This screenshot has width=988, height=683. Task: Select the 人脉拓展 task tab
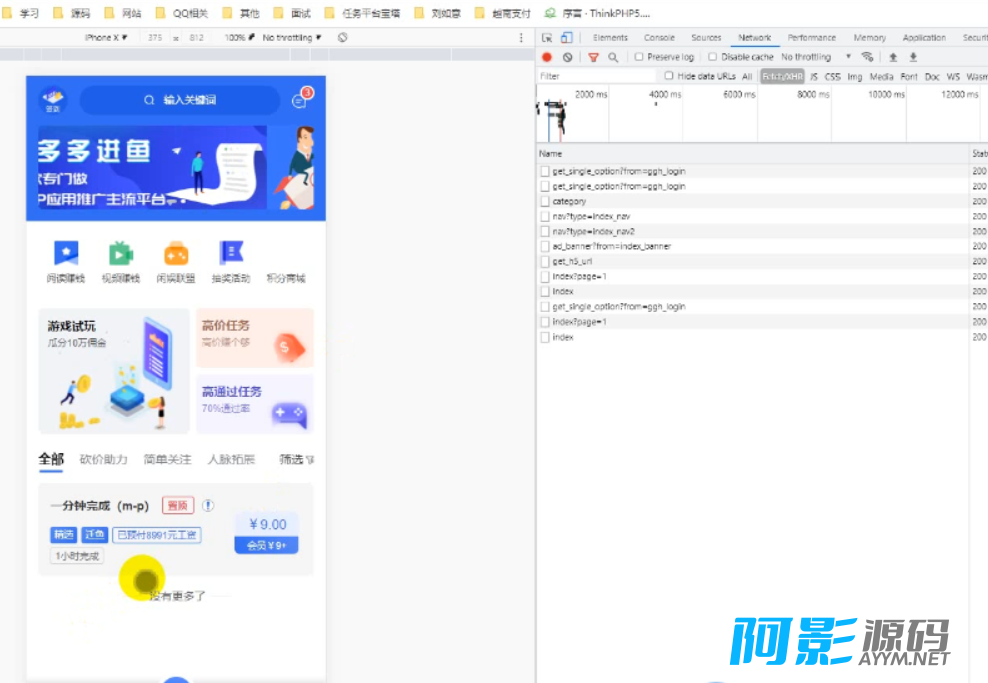click(231, 459)
